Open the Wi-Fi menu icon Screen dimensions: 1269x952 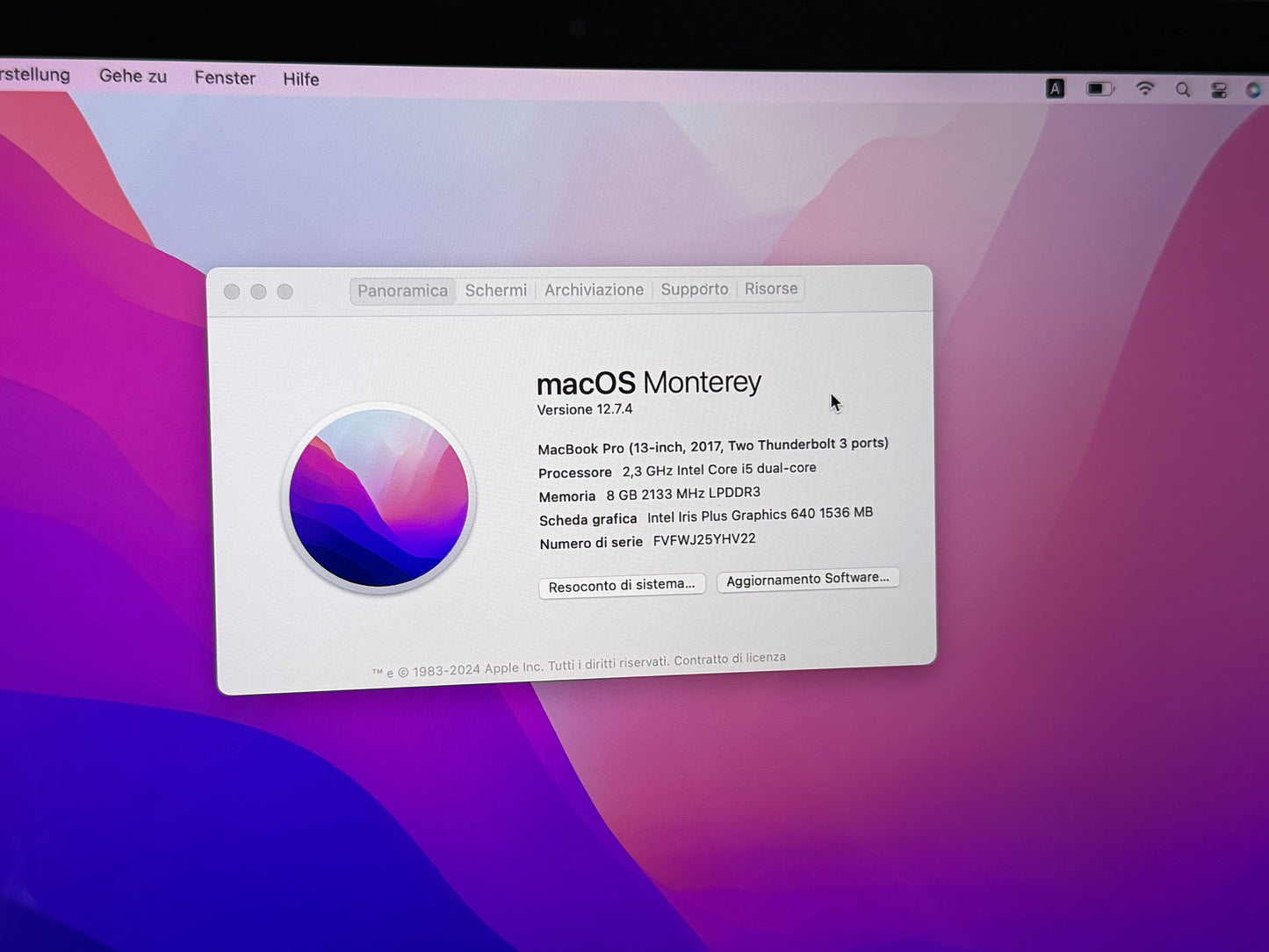[x=1144, y=89]
